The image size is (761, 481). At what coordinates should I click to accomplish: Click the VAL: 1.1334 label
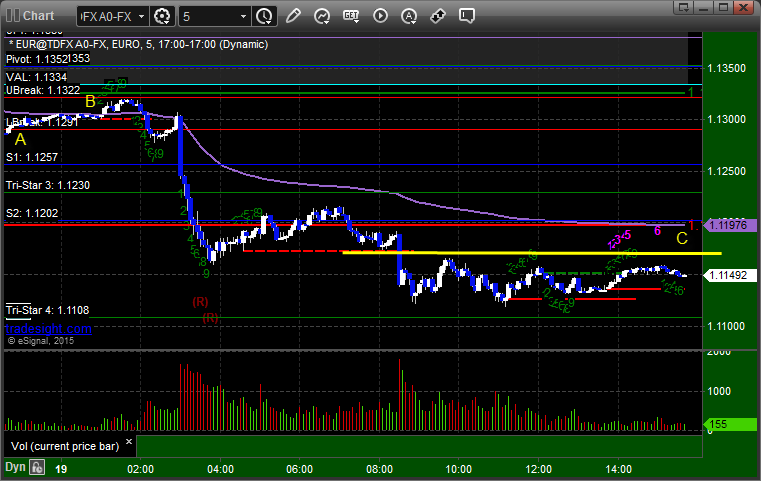click(x=36, y=77)
